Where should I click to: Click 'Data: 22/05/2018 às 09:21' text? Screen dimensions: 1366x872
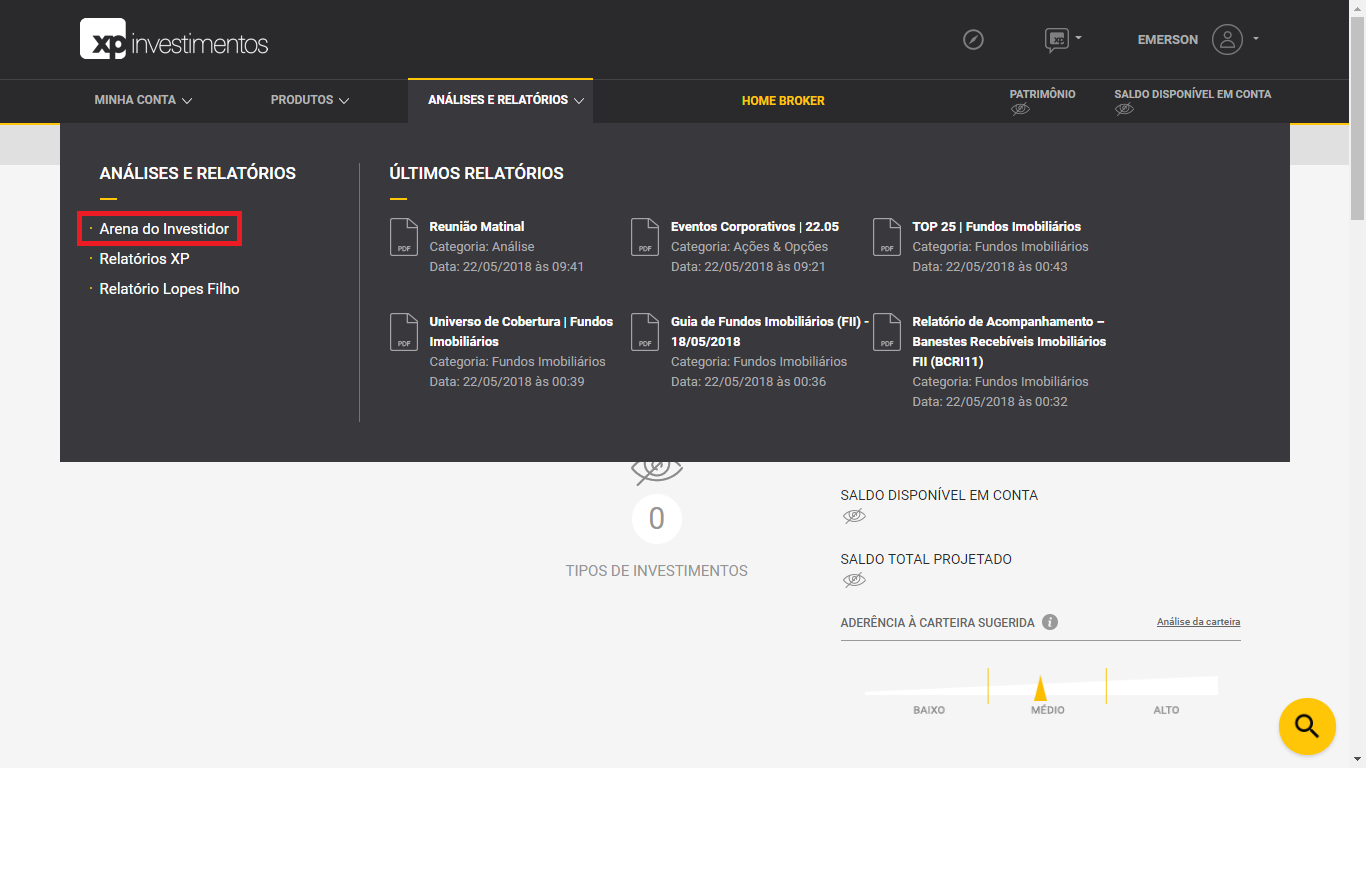coord(748,267)
